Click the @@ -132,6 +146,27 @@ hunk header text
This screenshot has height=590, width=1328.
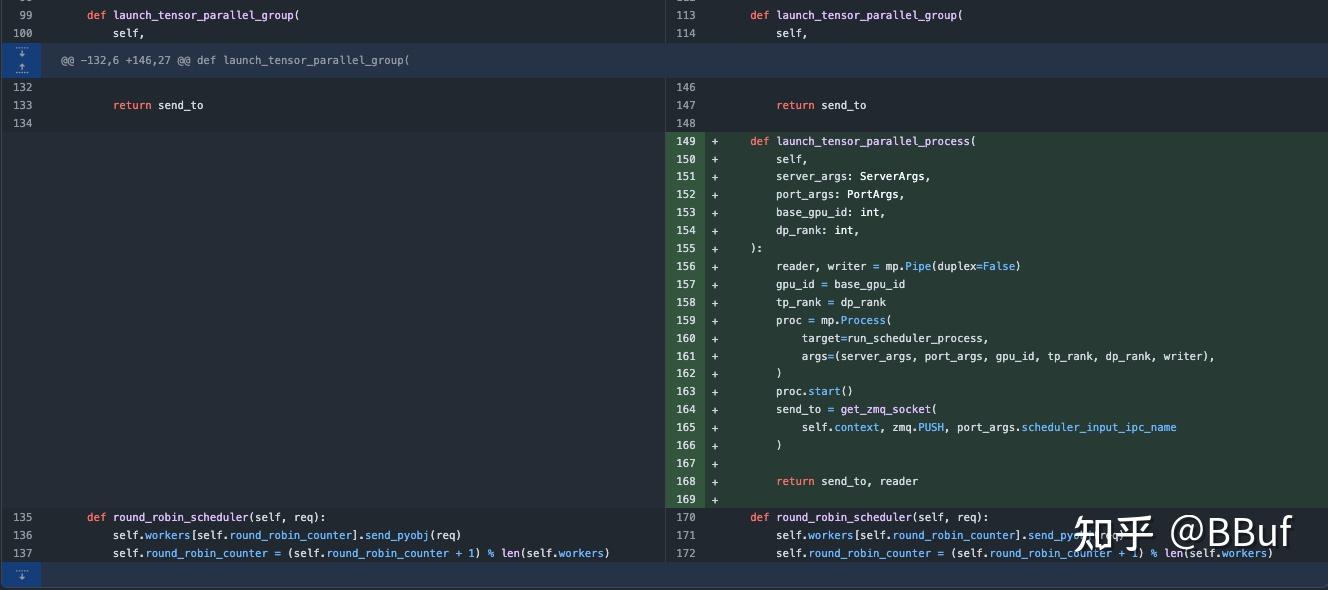click(235, 60)
